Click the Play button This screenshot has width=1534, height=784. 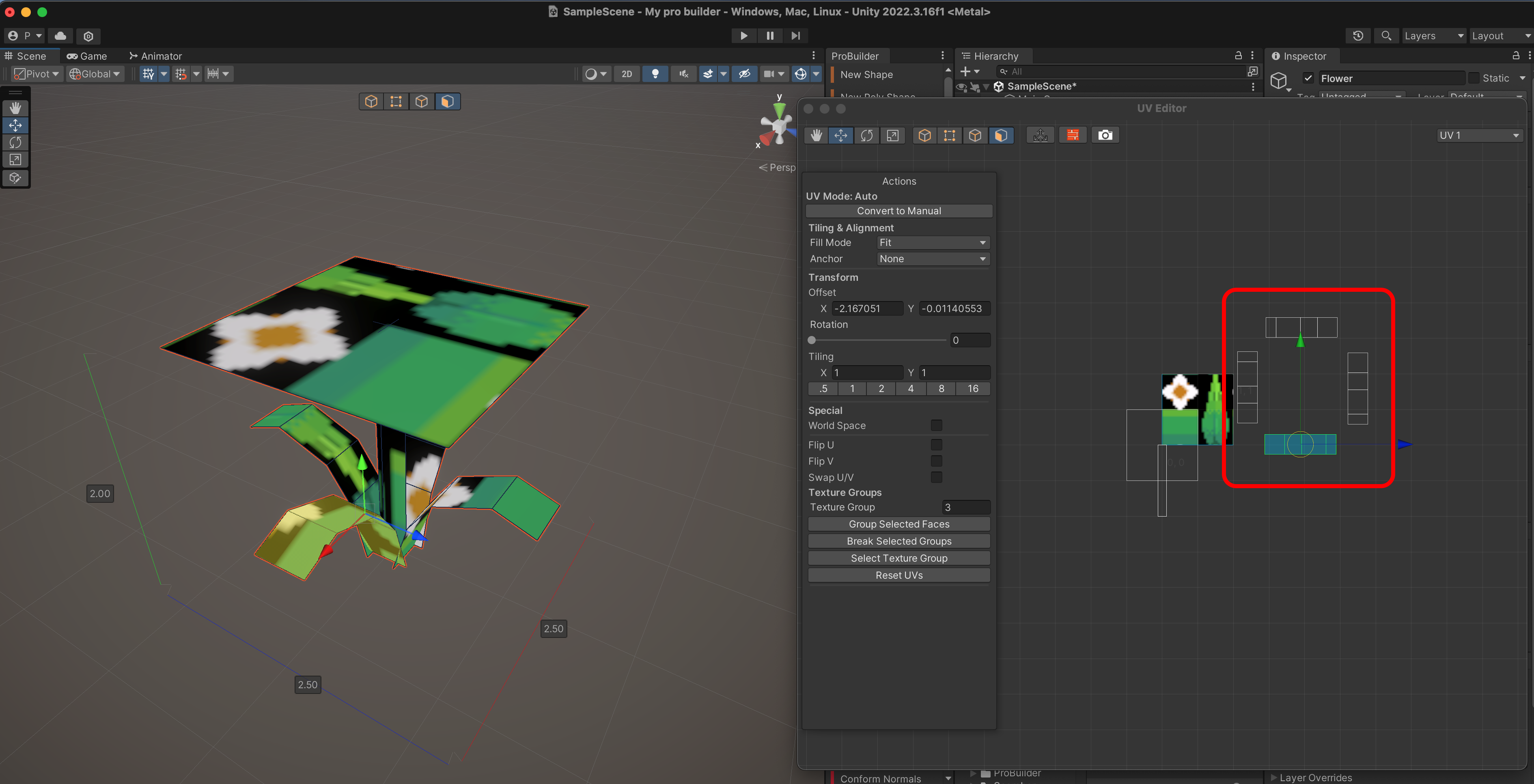(x=743, y=36)
